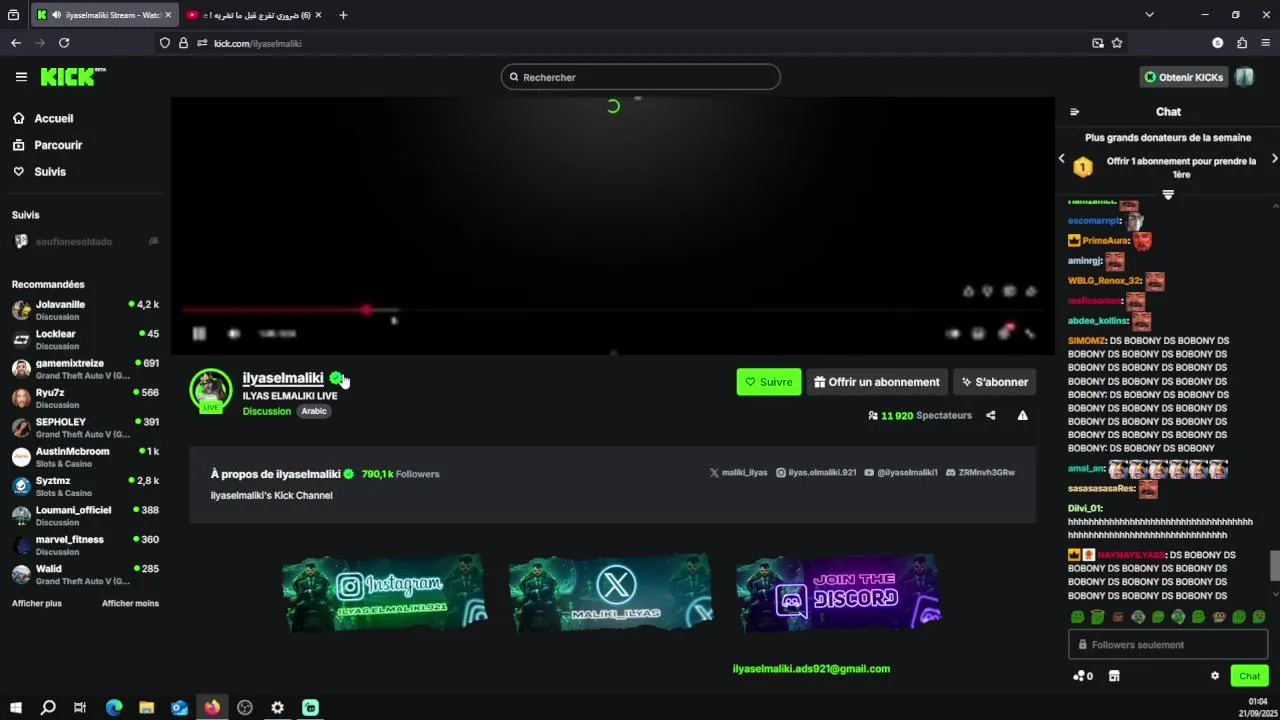Click the chat scrollbar thumb
The width and height of the screenshot is (1280, 720).
(1274, 565)
